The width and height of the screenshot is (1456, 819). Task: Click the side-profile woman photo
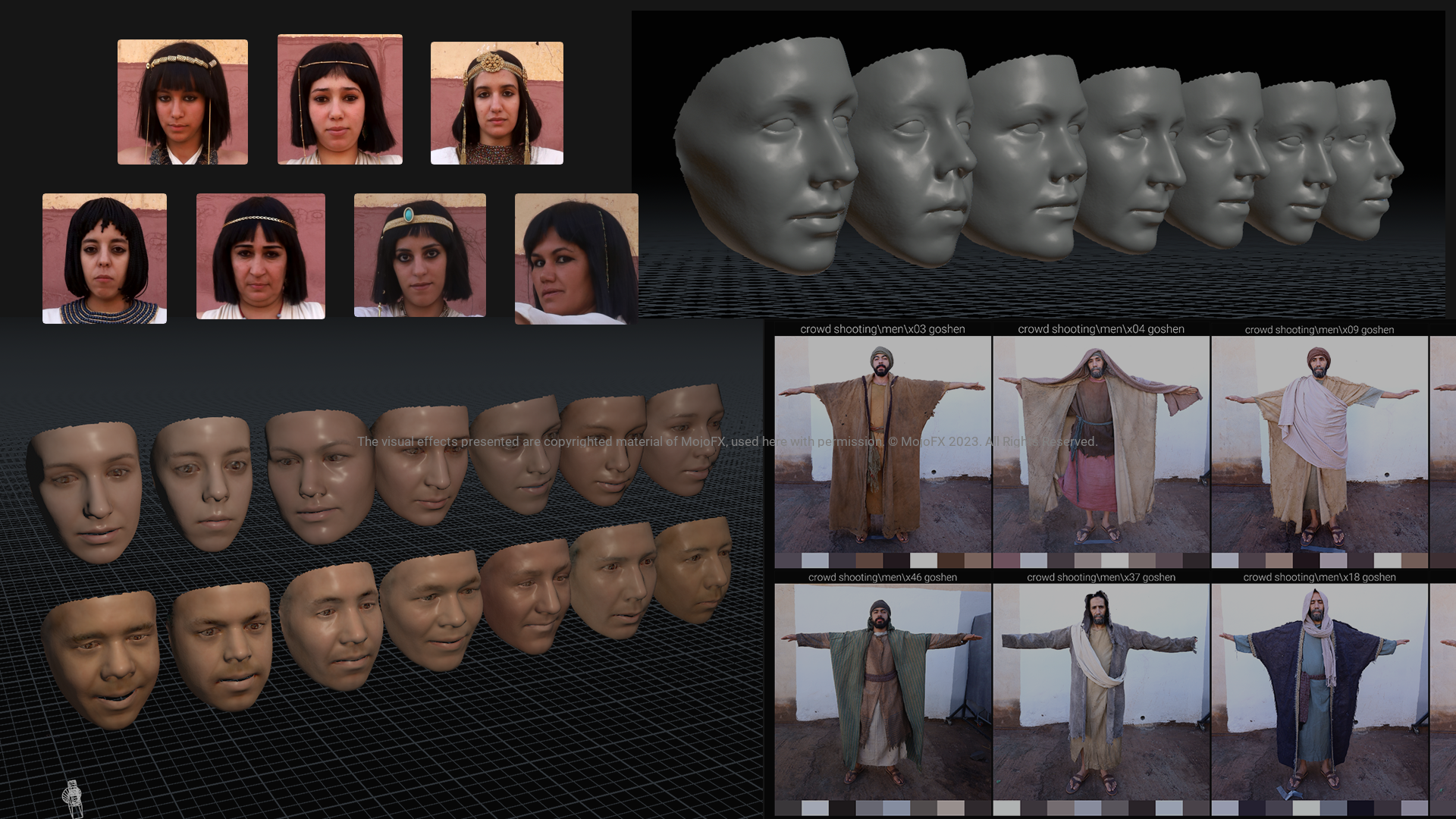576,259
